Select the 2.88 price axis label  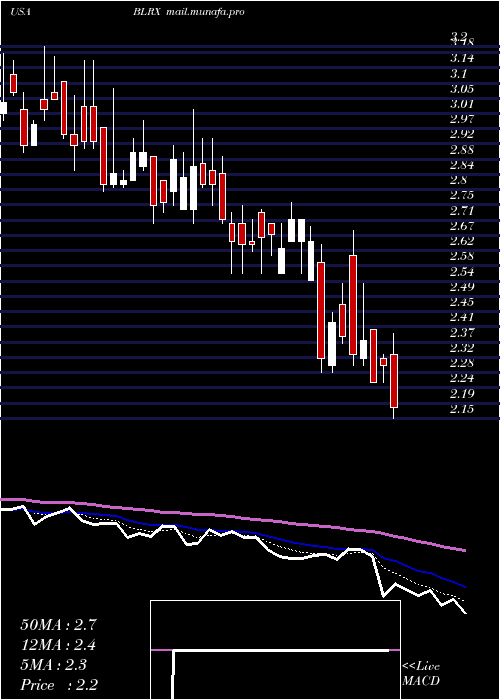pyautogui.click(x=462, y=150)
